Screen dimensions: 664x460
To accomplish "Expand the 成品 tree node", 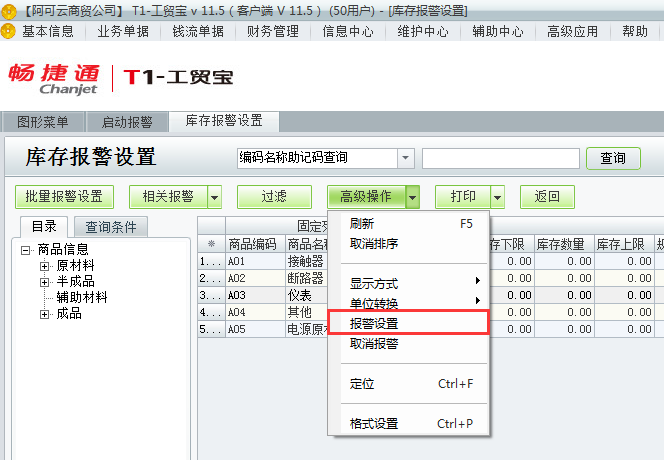I will coord(44,314).
